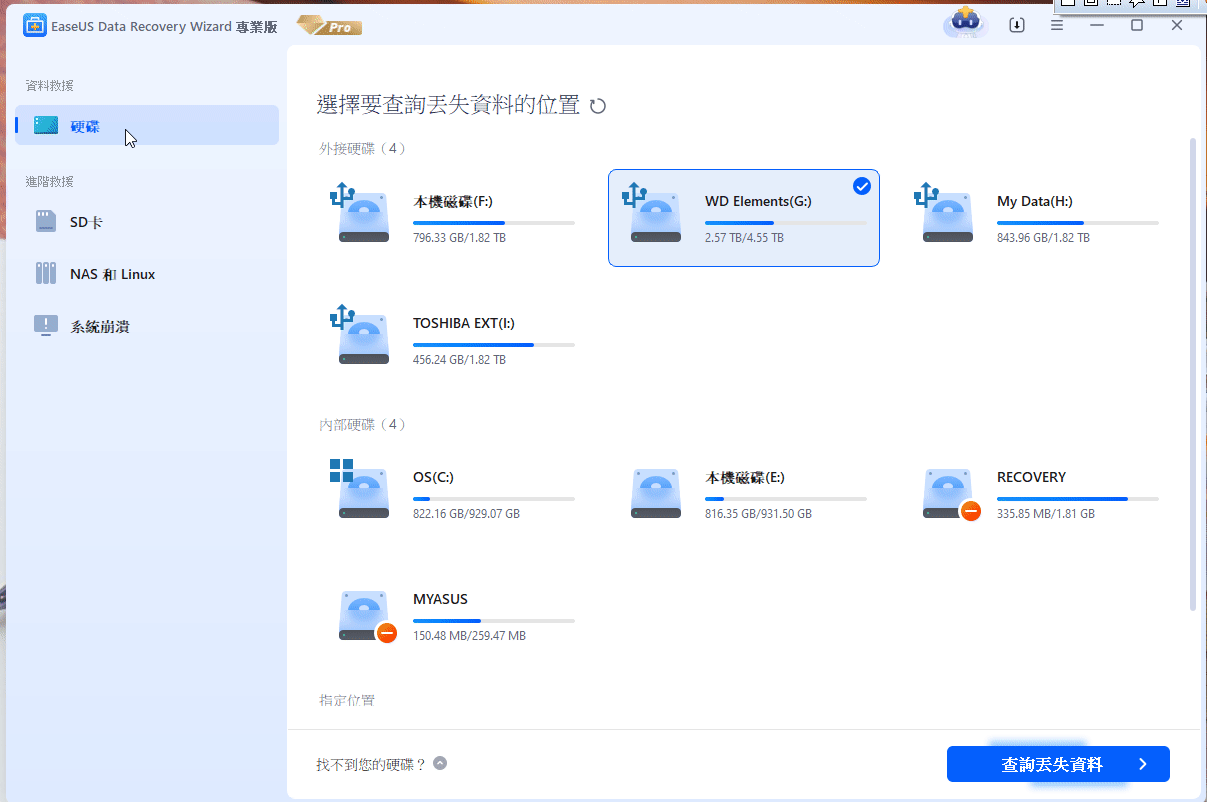Click the TOSHIBA EXT(I:) drive name
The image size is (1207, 802).
tap(464, 324)
